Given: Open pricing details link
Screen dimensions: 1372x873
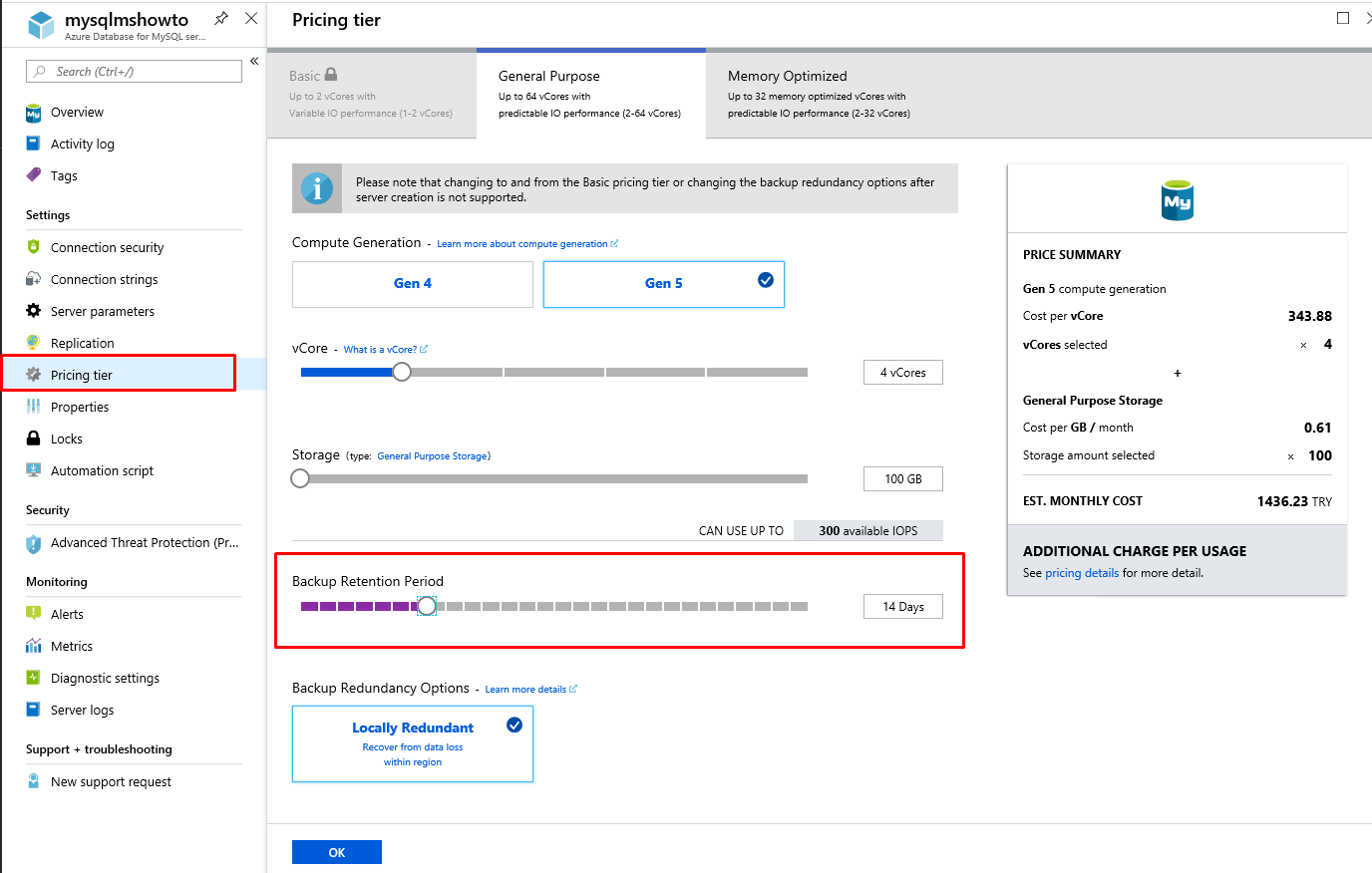Looking at the screenshot, I should [x=1082, y=573].
